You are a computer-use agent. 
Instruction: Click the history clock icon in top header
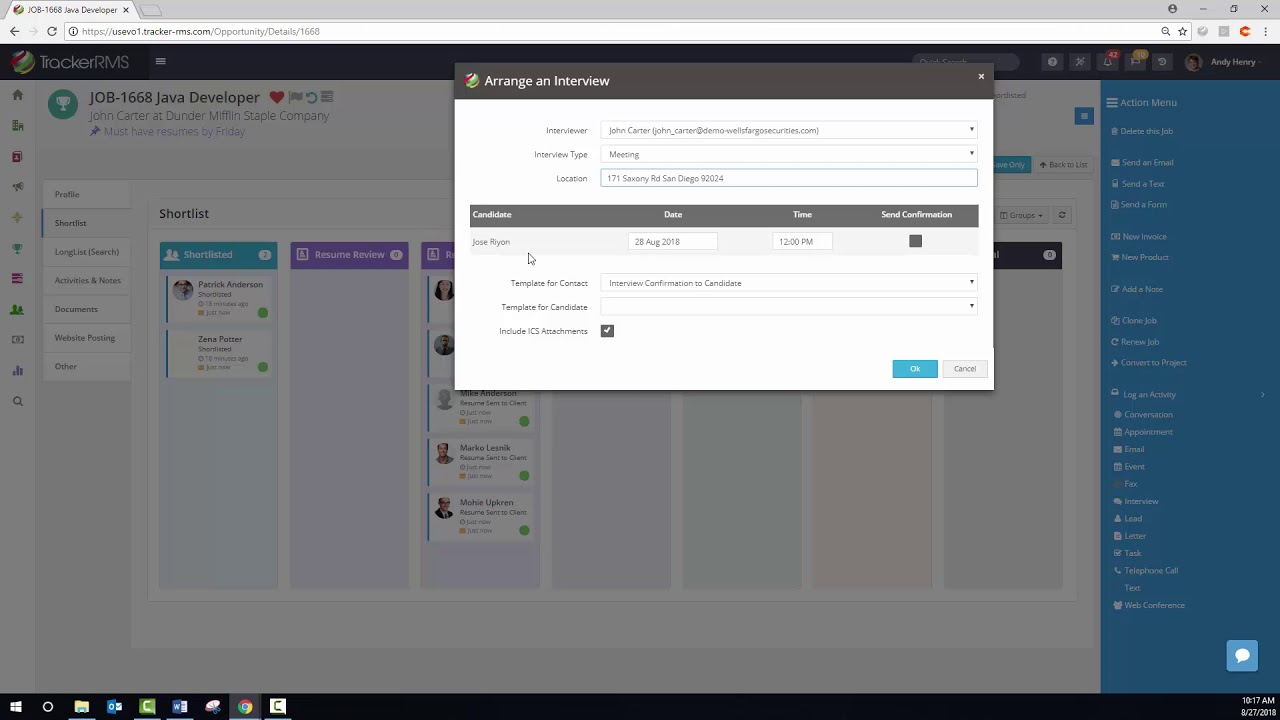pyautogui.click(x=1162, y=62)
